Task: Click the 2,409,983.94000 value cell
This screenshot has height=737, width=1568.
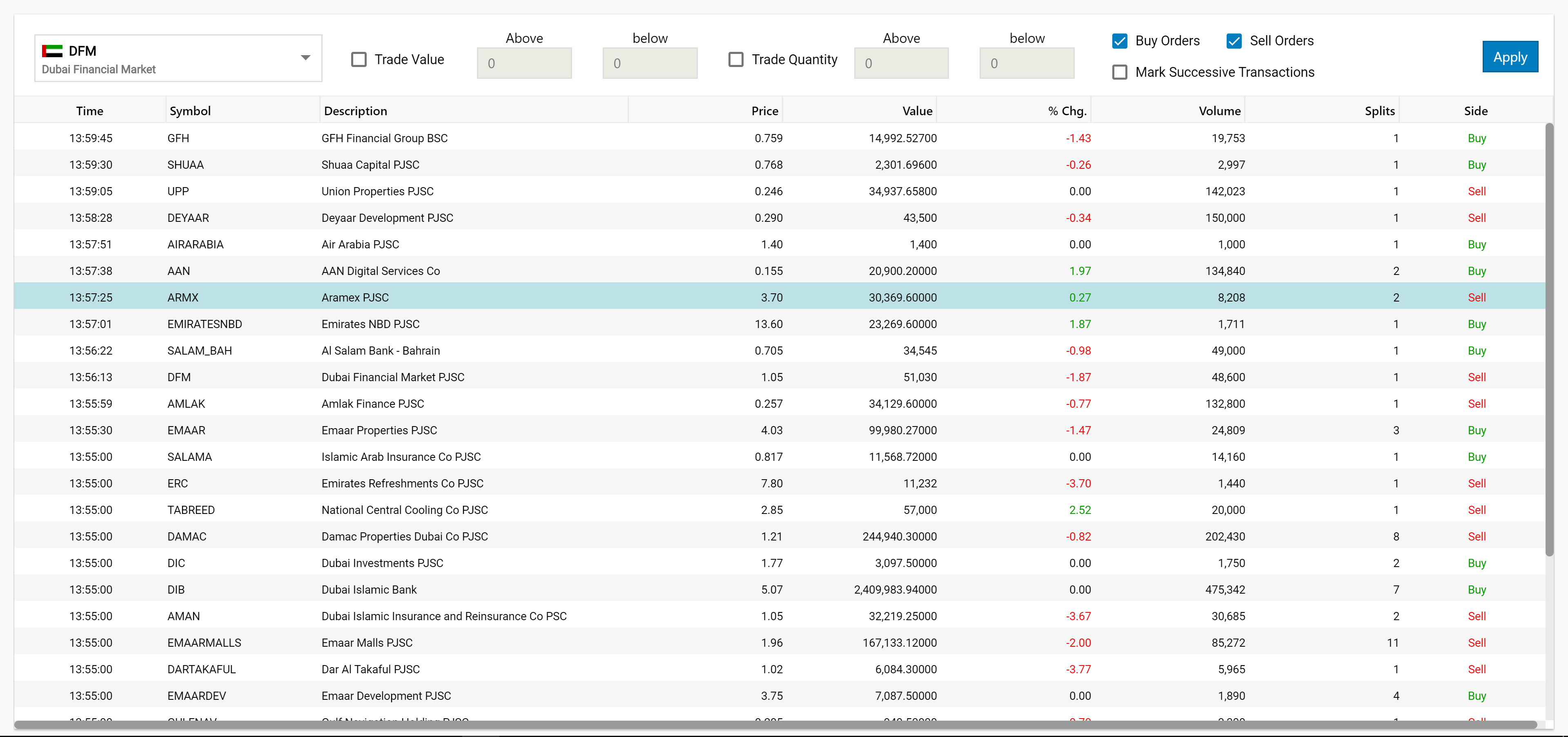Action: (x=895, y=590)
